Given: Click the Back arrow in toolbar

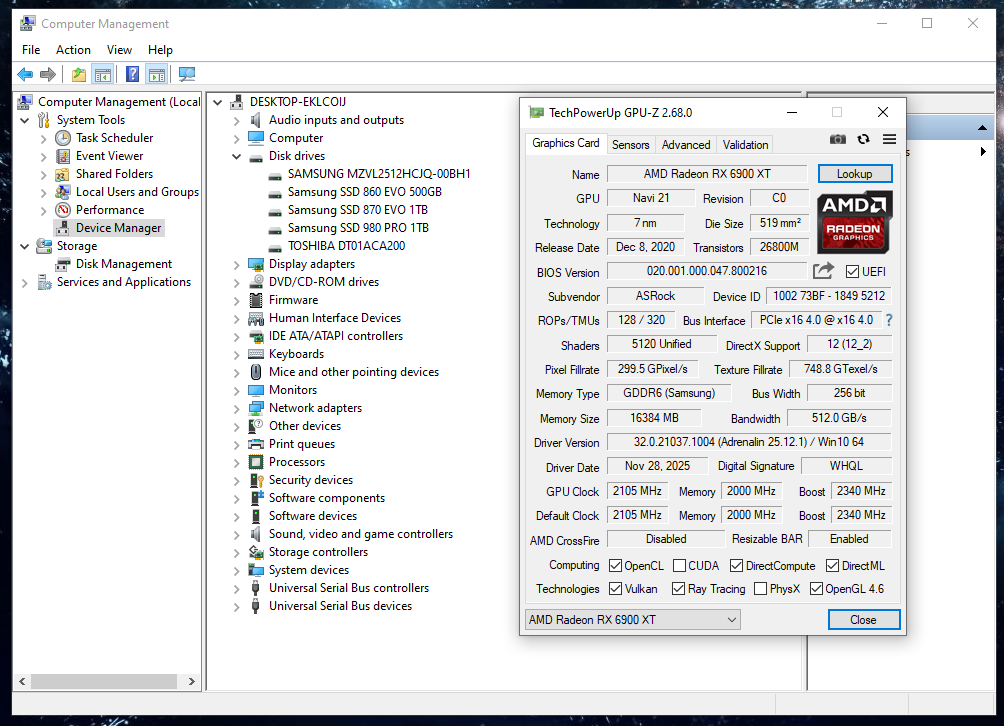Looking at the screenshot, I should pyautogui.click(x=25, y=74).
